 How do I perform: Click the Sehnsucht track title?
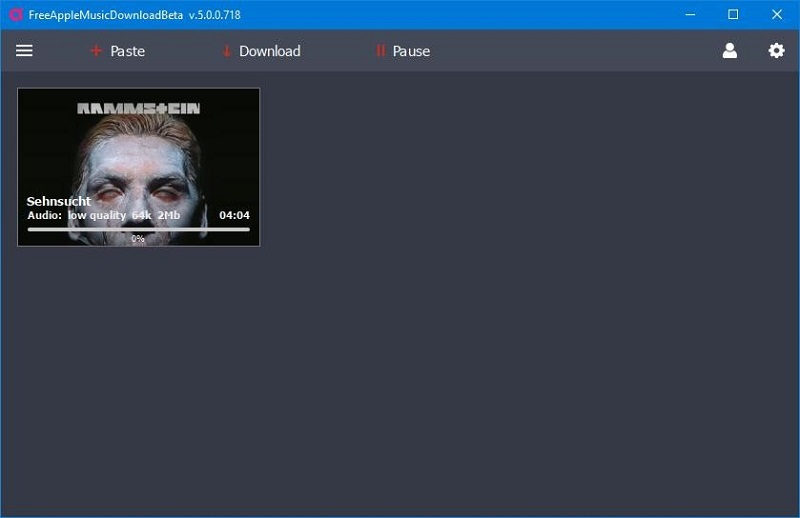(x=59, y=201)
